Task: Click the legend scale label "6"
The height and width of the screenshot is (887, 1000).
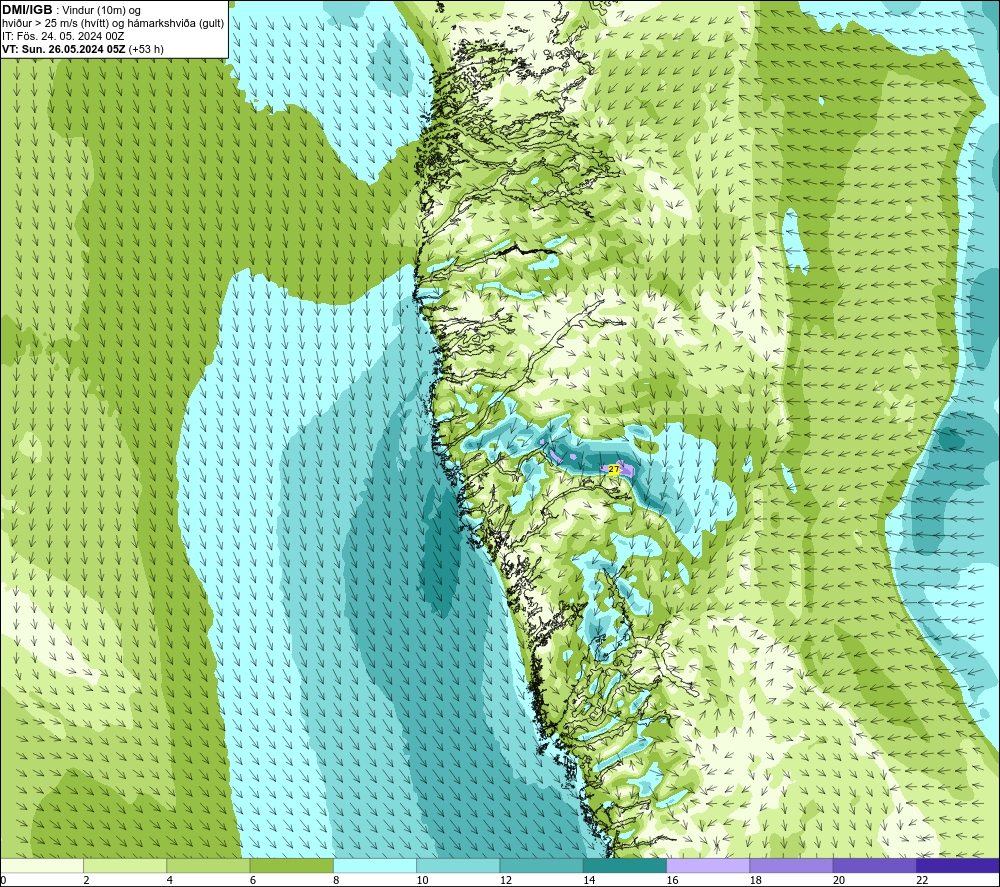Action: click(253, 880)
